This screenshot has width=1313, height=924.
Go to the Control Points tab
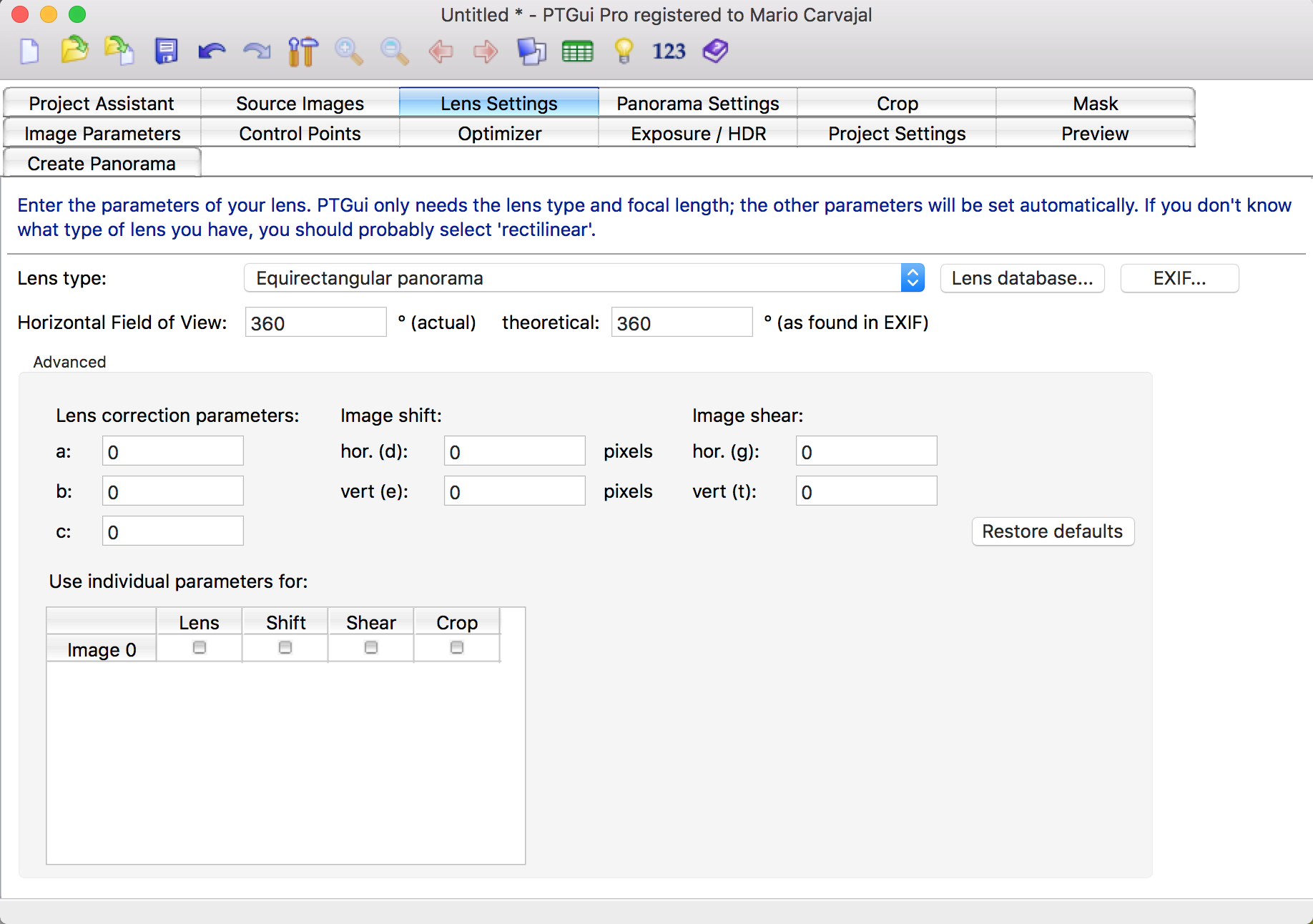pos(300,133)
